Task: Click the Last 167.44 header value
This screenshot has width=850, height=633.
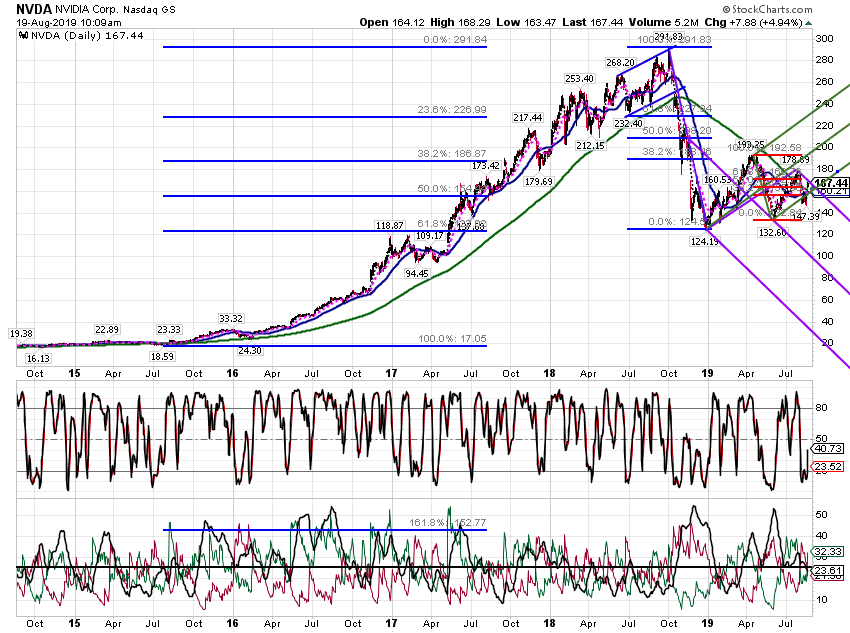Action: 593,22
